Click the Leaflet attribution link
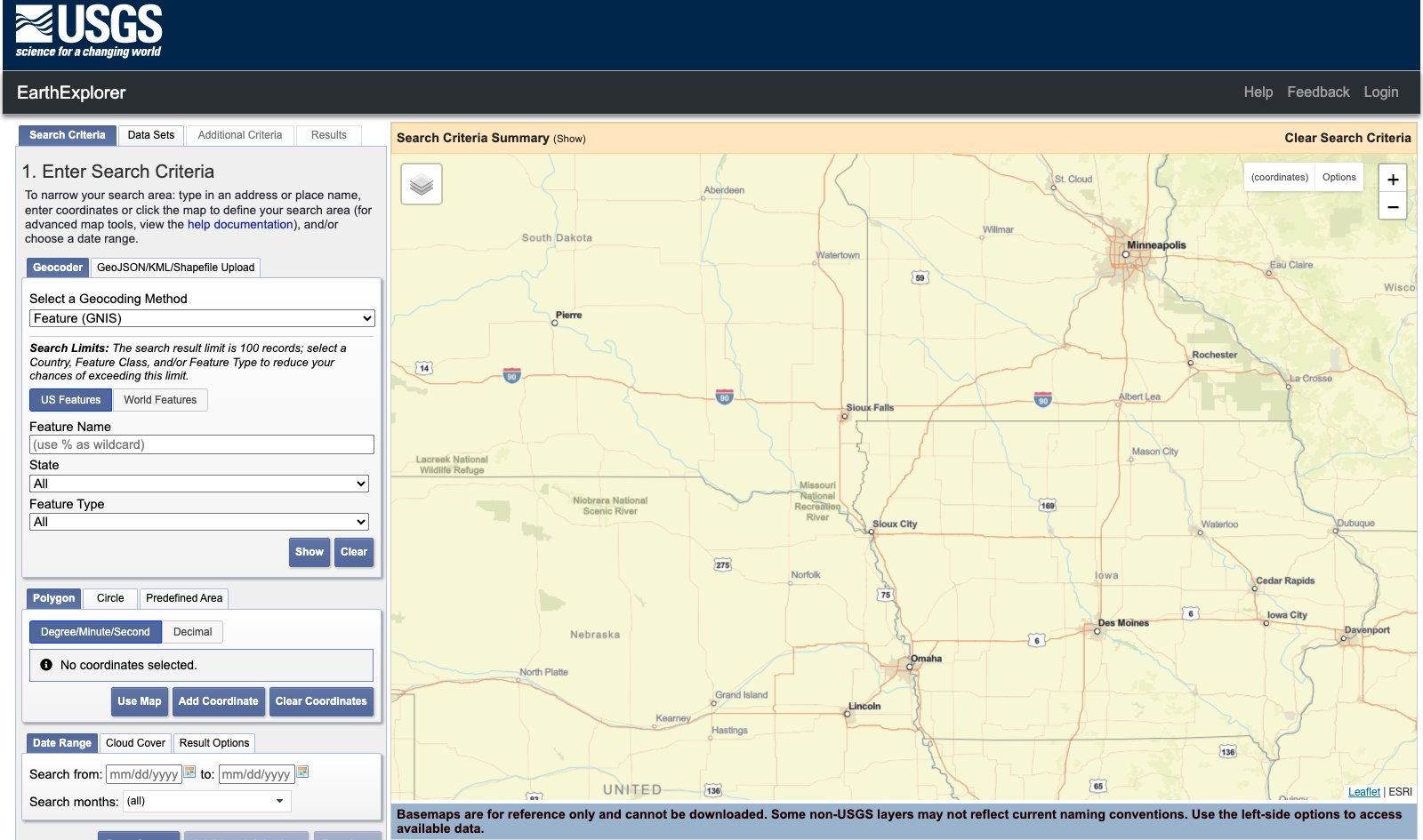Image resolution: width=1423 pixels, height=840 pixels. [x=1363, y=792]
